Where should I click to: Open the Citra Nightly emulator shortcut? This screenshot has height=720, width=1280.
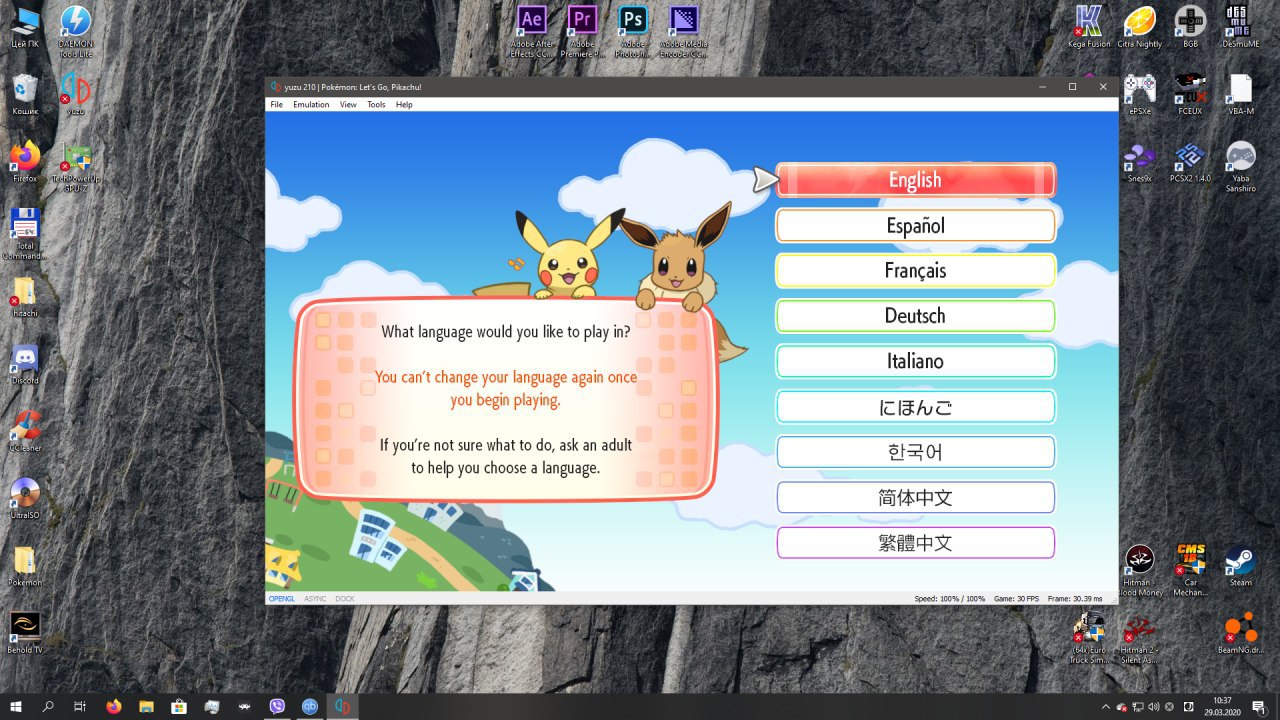coord(1139,27)
